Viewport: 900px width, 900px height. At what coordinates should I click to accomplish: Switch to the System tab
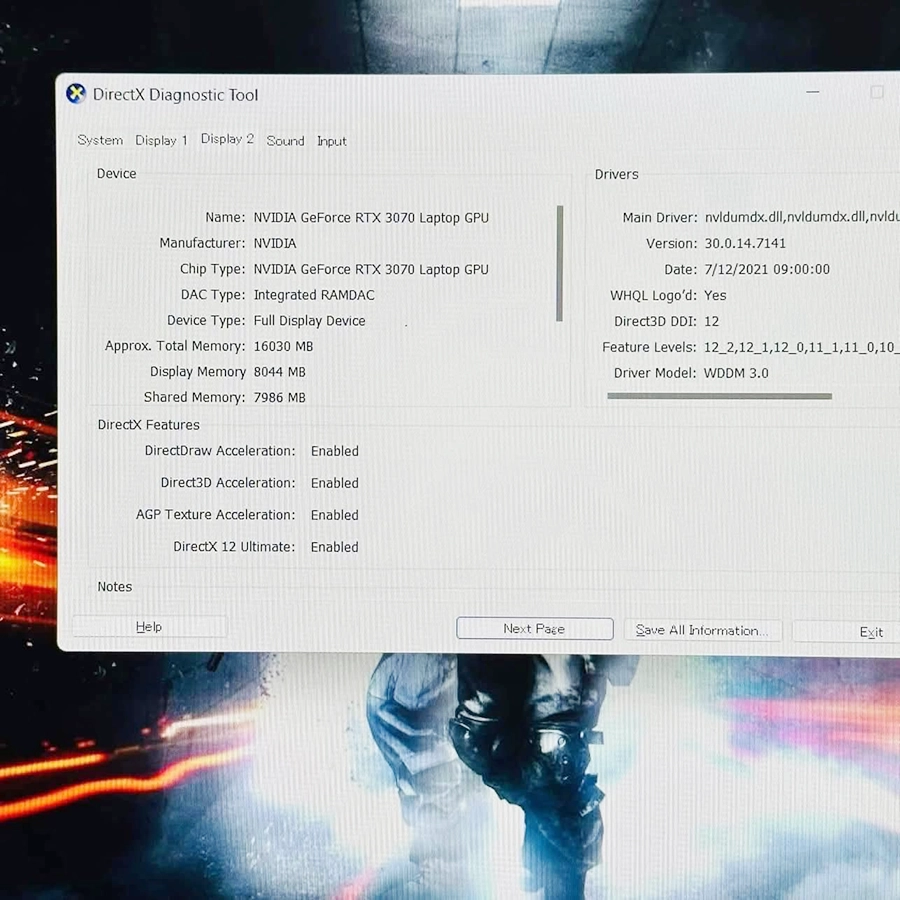point(100,141)
